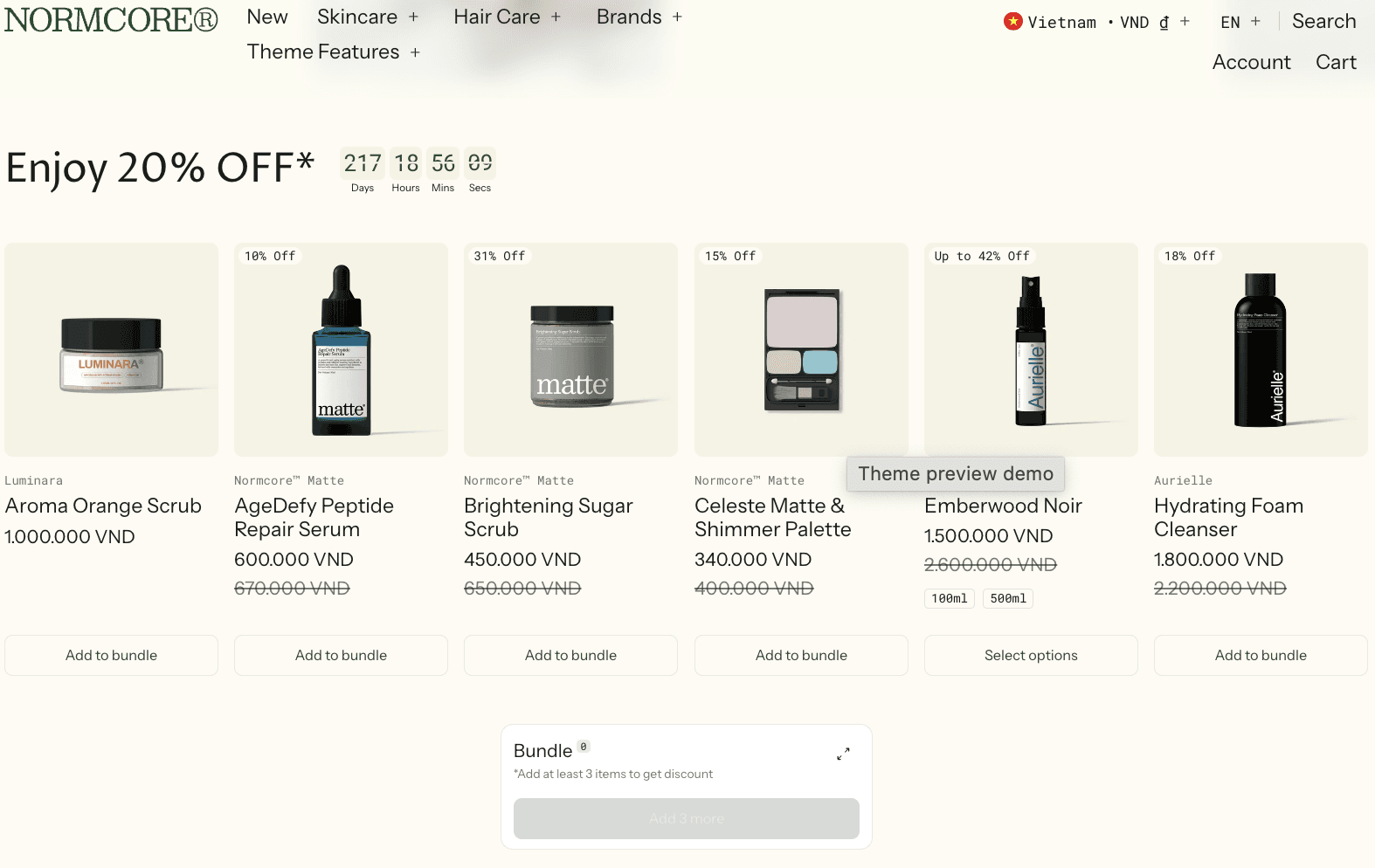Open the Aroma Orange Scrub title link
Image resolution: width=1375 pixels, height=868 pixels.
pos(103,506)
